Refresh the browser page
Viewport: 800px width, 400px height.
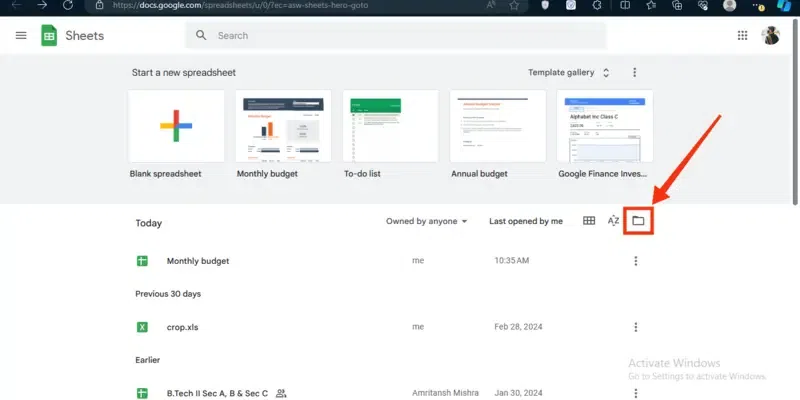point(67,5)
